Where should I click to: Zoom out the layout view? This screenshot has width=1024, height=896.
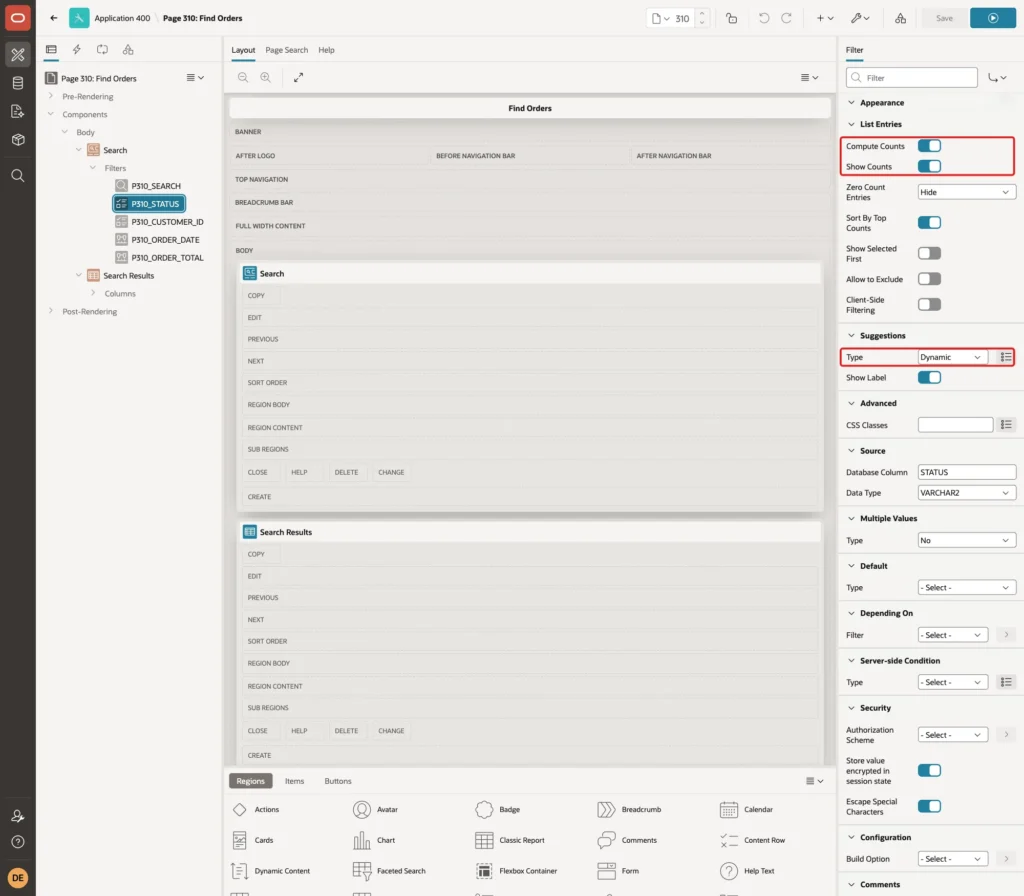(242, 77)
